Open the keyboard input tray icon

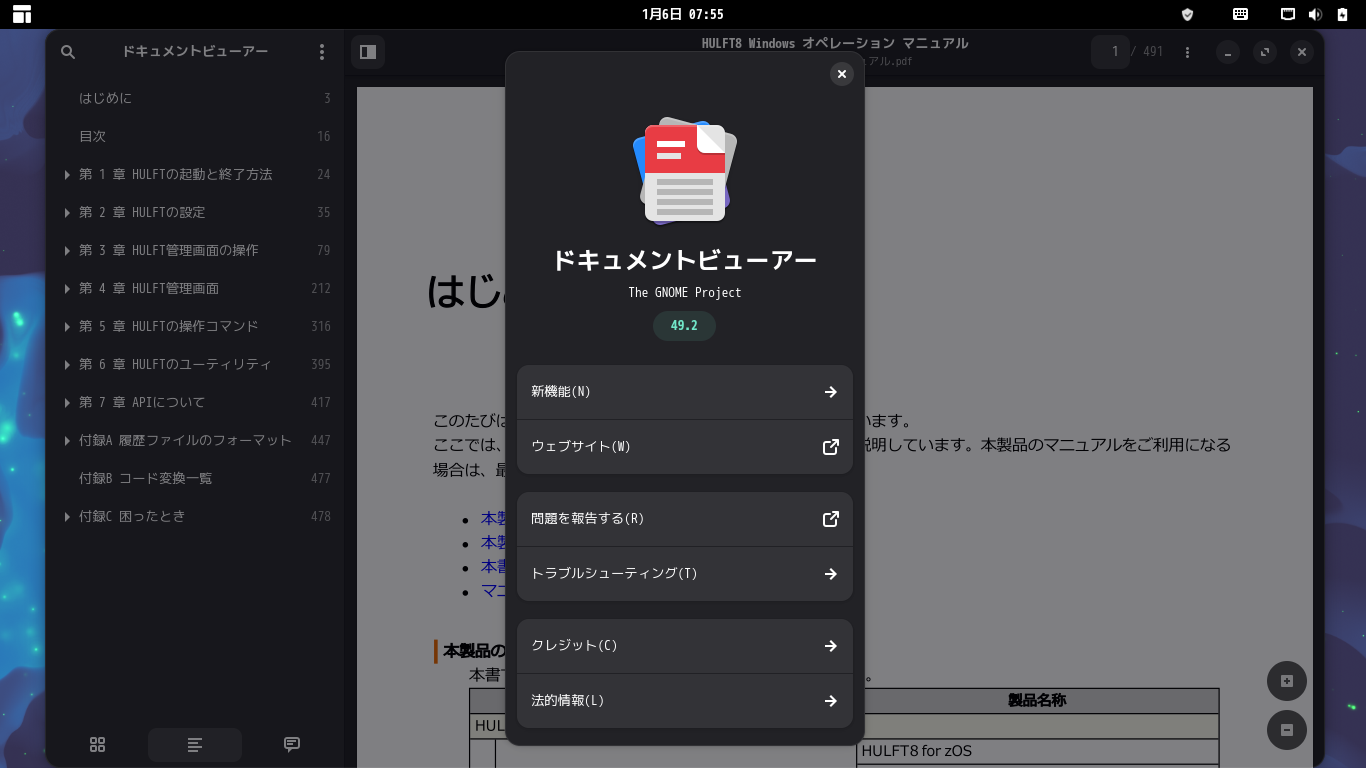pos(1240,14)
